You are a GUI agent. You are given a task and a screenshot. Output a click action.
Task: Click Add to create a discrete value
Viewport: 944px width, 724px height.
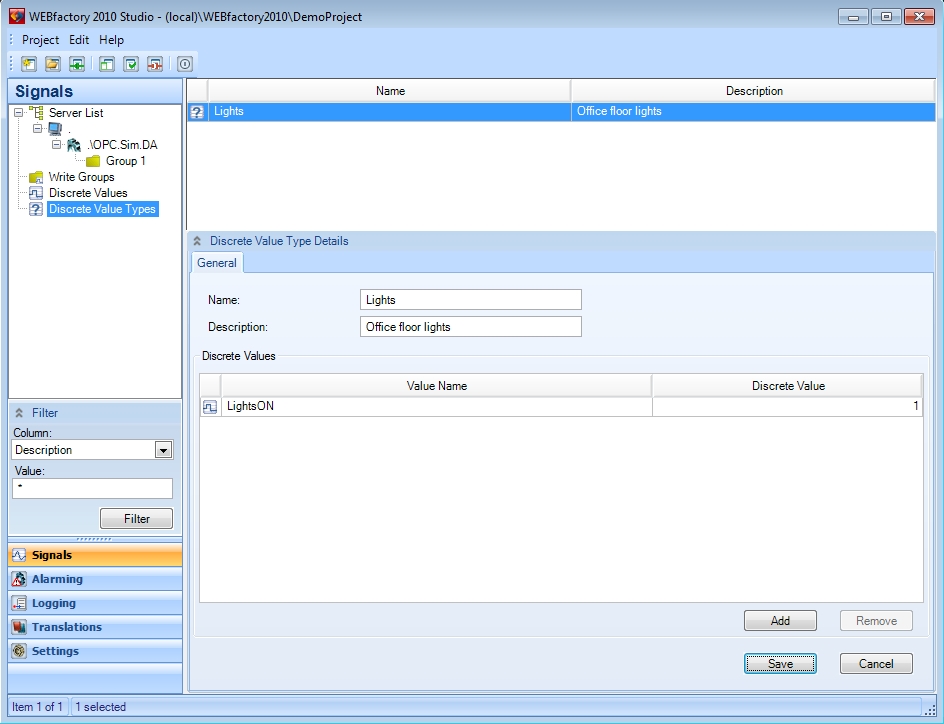pyautogui.click(x=780, y=621)
